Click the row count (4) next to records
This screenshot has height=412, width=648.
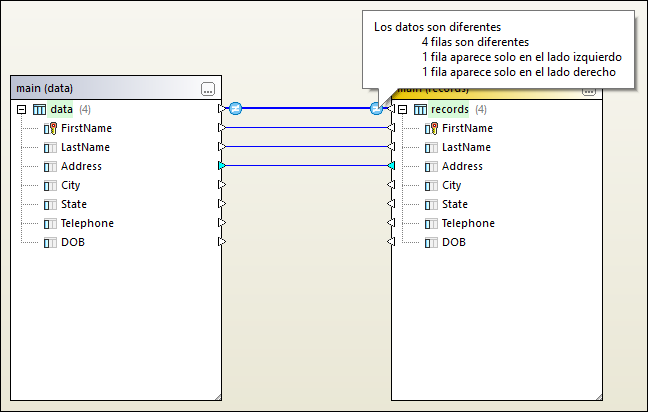pos(481,110)
